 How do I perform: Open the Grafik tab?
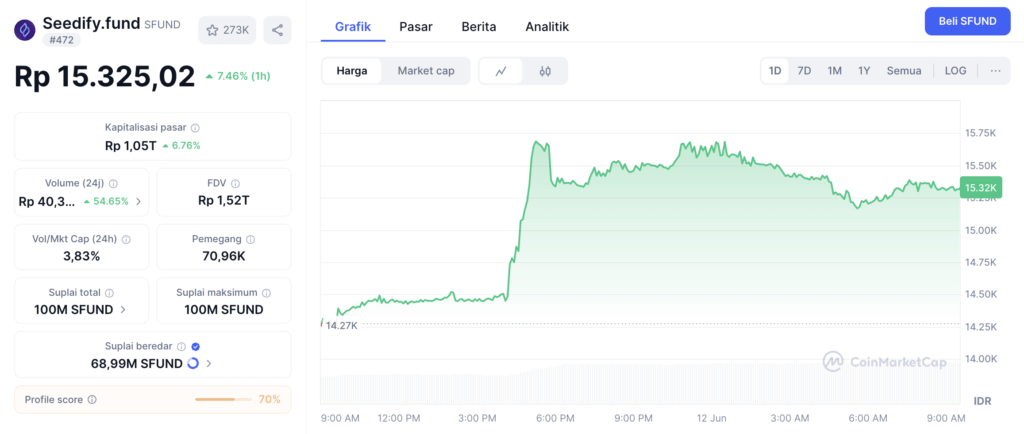pyautogui.click(x=353, y=27)
